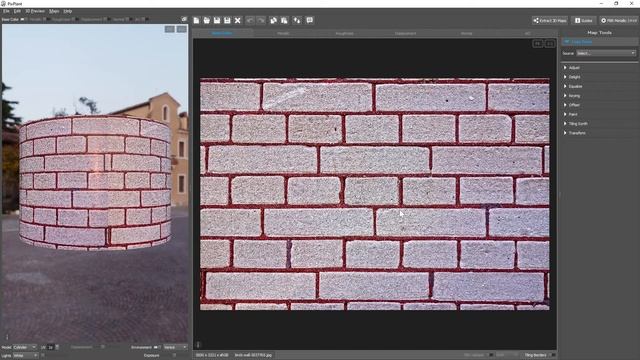640x360 pixels.
Task: Open the 3D Preview menu
Action: [35, 11]
